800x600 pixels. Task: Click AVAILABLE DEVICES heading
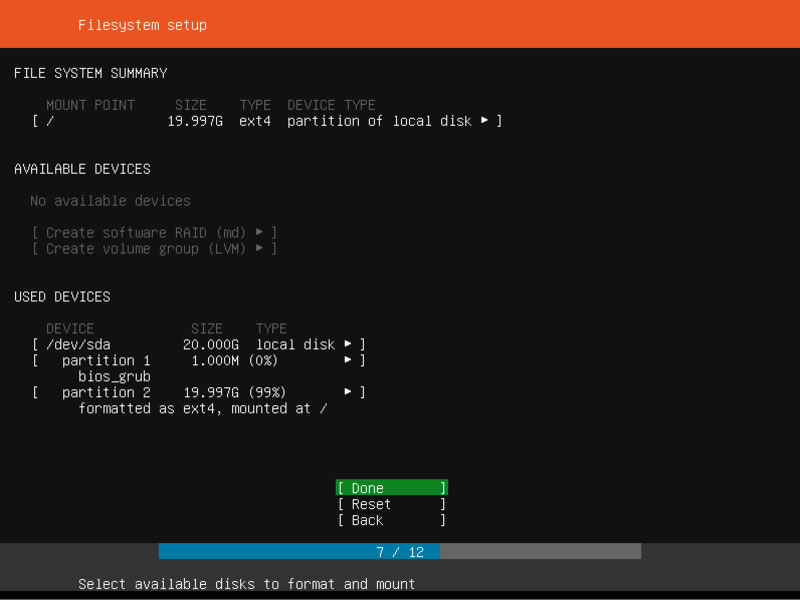point(82,169)
